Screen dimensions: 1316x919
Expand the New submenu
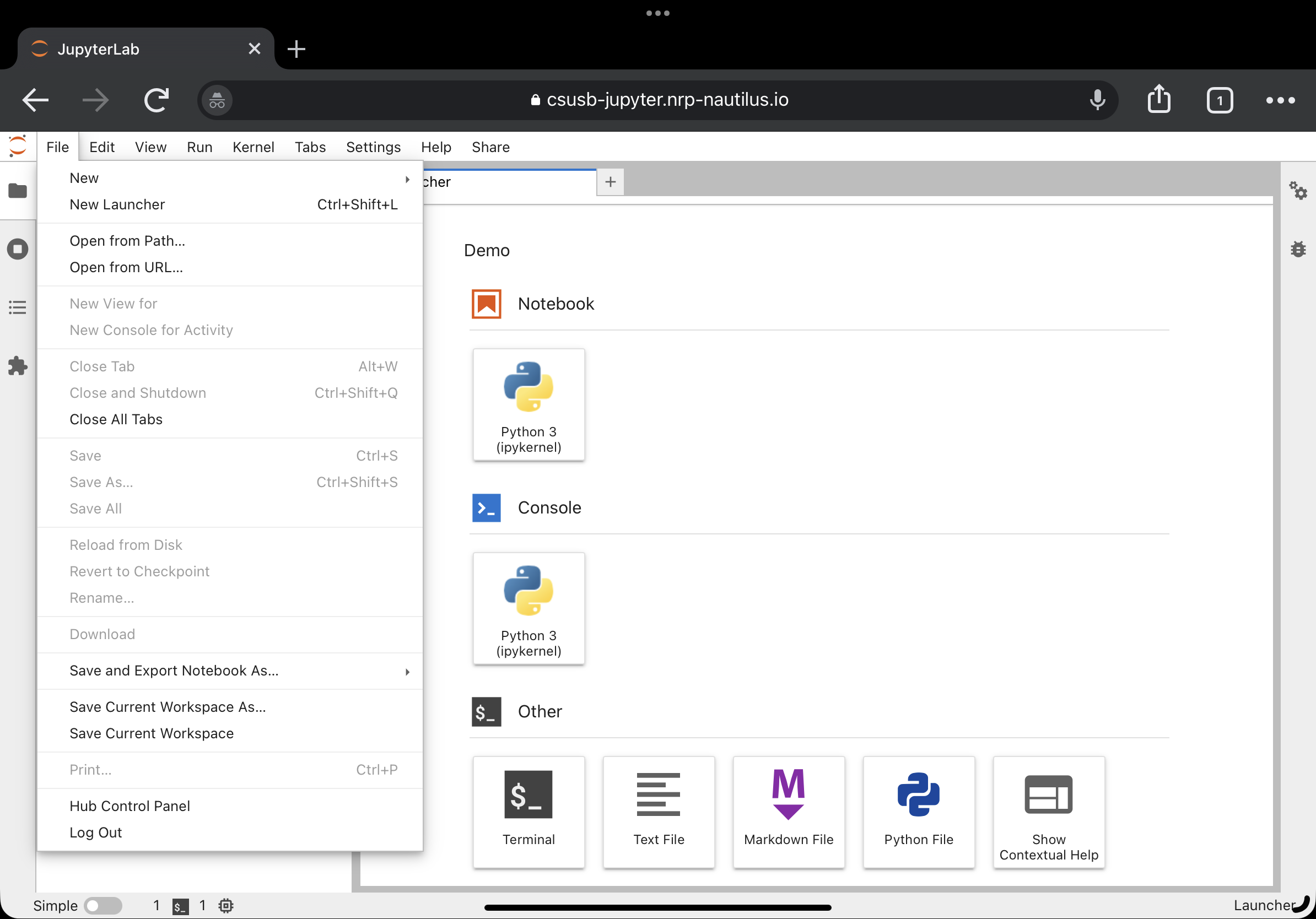point(230,178)
